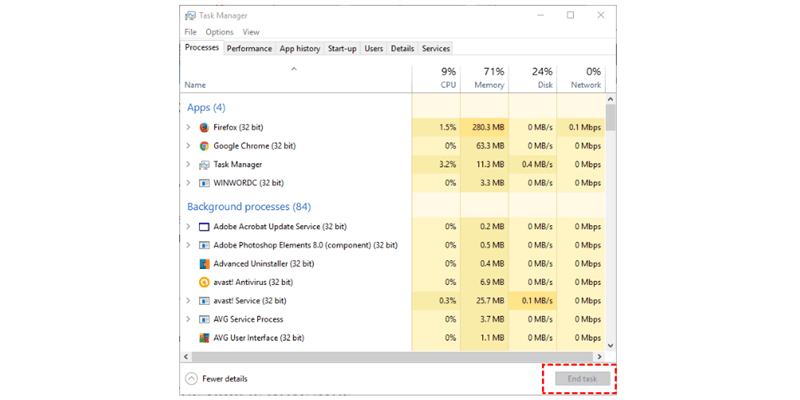Expand the Google Chrome process group
This screenshot has width=800, height=400.
point(188,146)
